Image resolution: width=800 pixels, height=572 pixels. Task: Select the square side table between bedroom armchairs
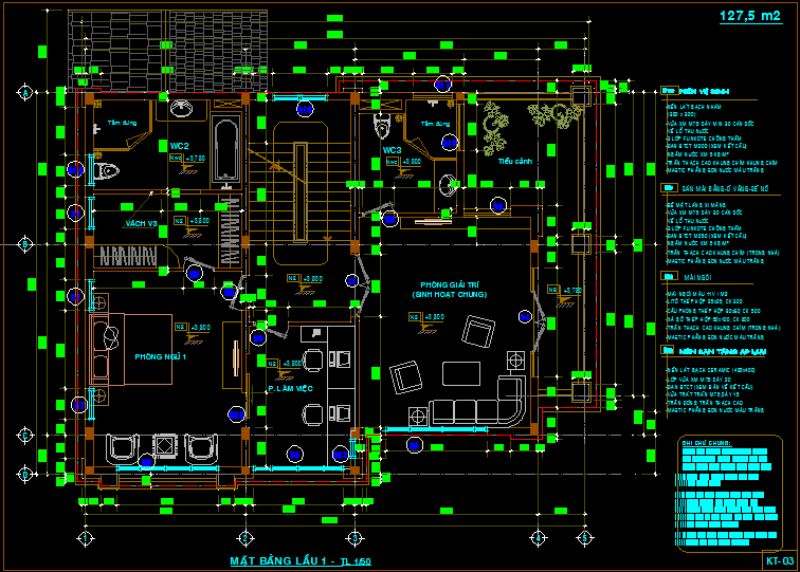[x=164, y=445]
